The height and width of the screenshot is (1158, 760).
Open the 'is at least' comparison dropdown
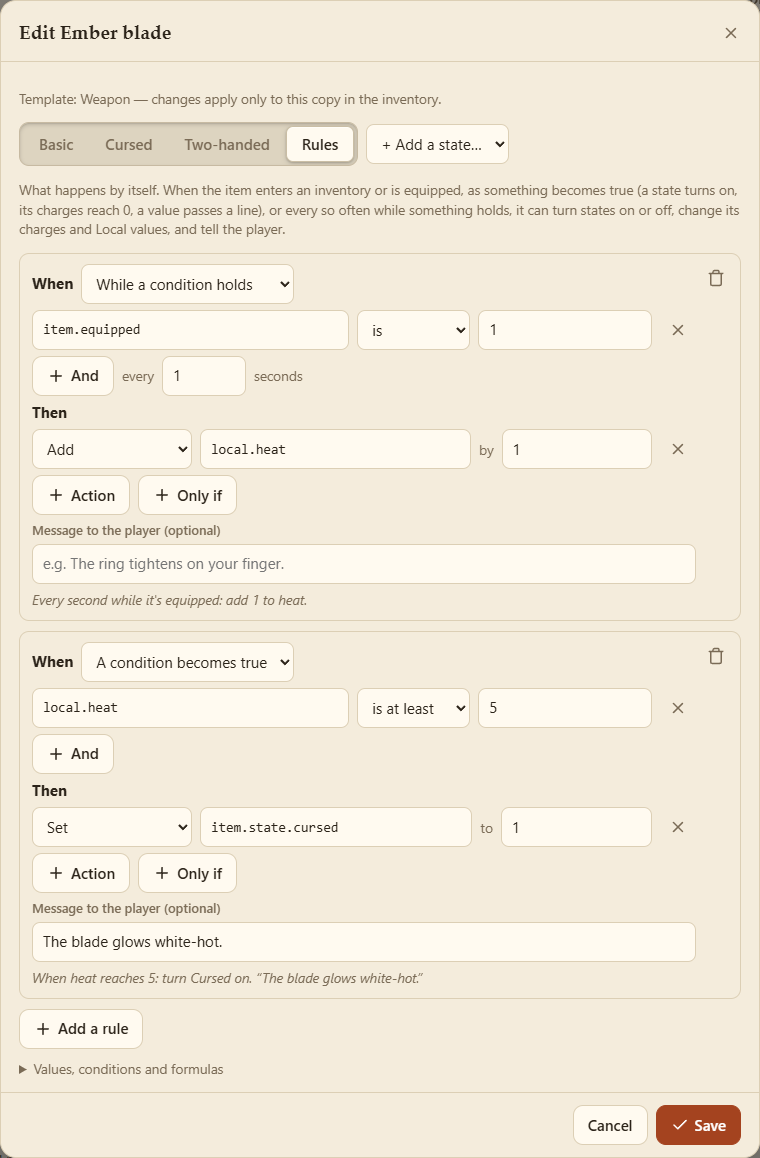[x=414, y=708]
